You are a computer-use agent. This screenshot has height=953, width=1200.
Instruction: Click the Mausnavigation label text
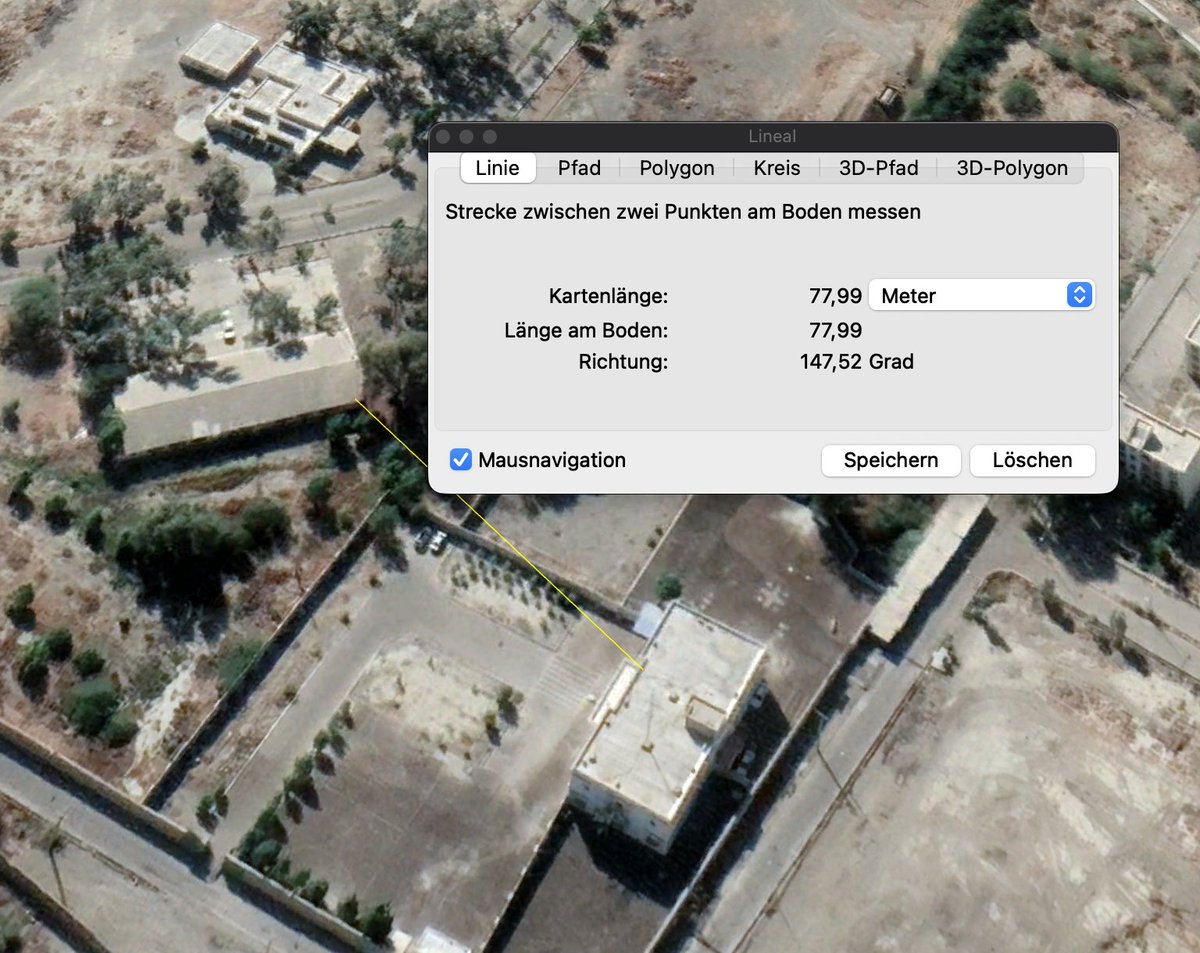(552, 460)
